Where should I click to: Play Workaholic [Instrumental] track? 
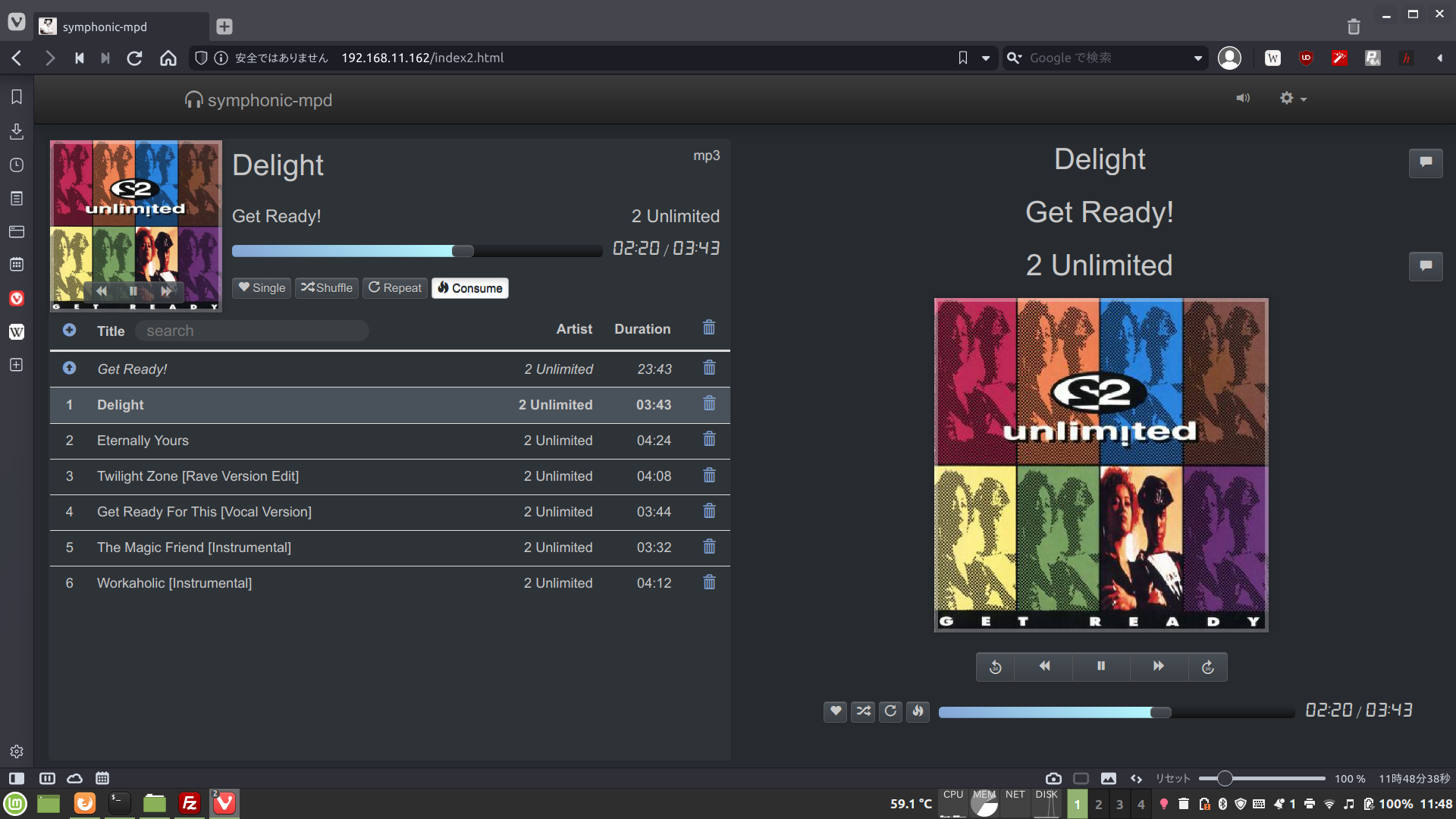point(390,583)
